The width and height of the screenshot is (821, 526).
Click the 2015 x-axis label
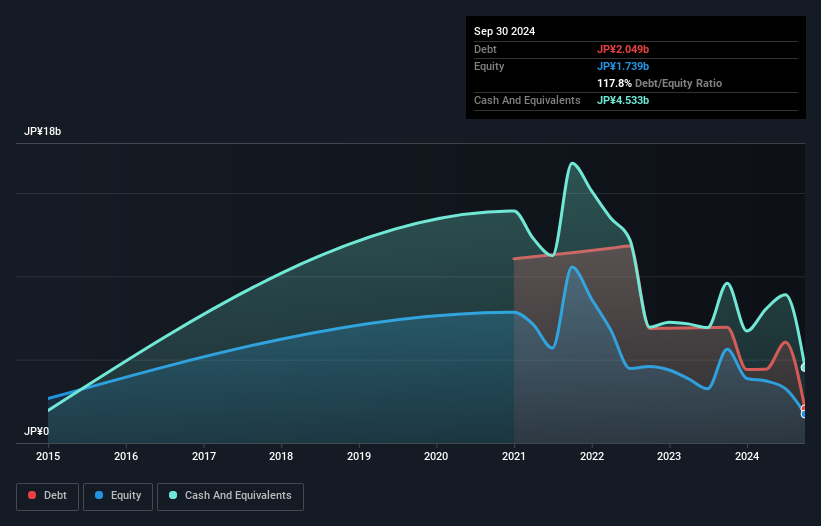click(x=48, y=456)
